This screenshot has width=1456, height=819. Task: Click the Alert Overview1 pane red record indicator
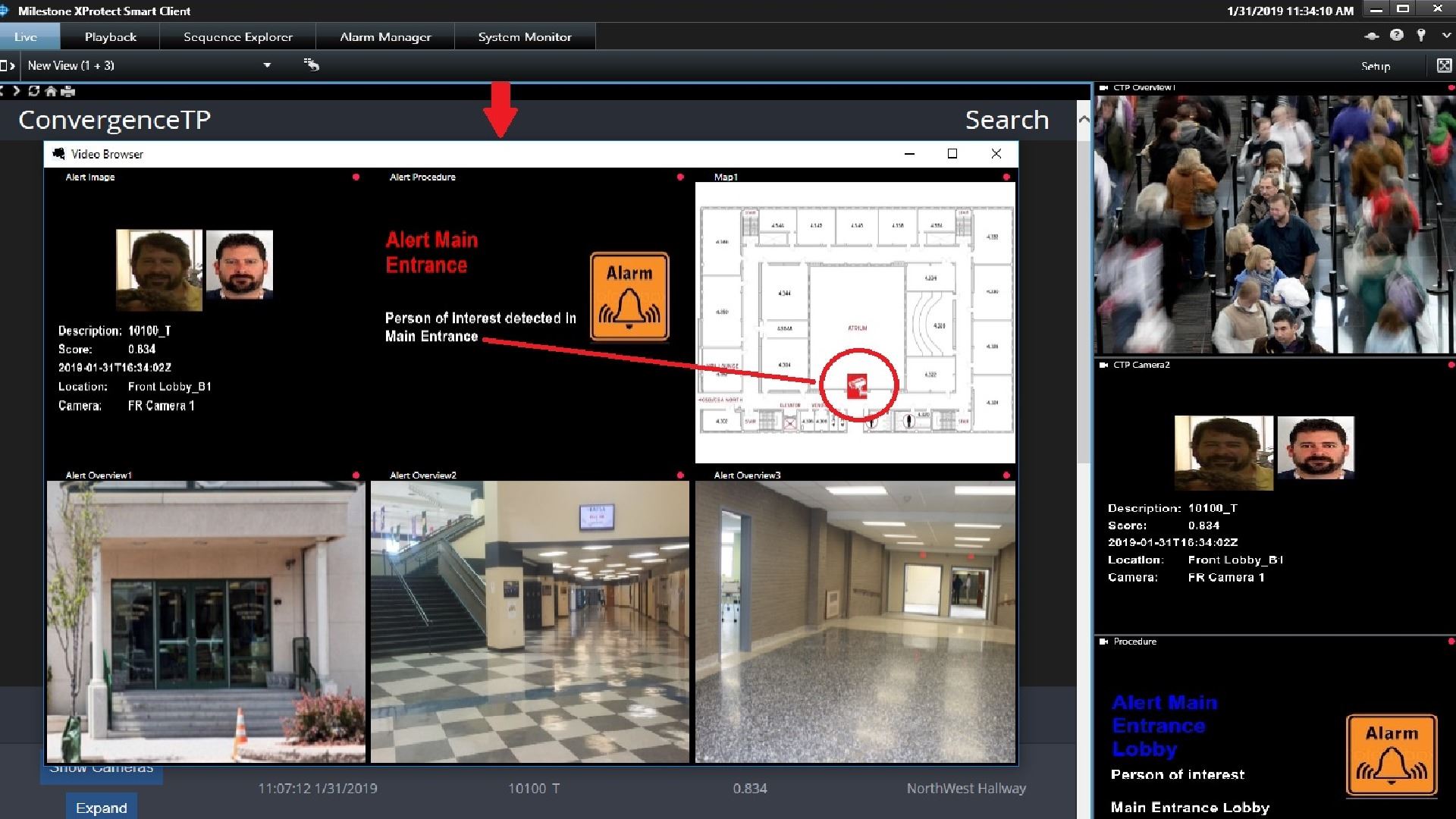356,475
